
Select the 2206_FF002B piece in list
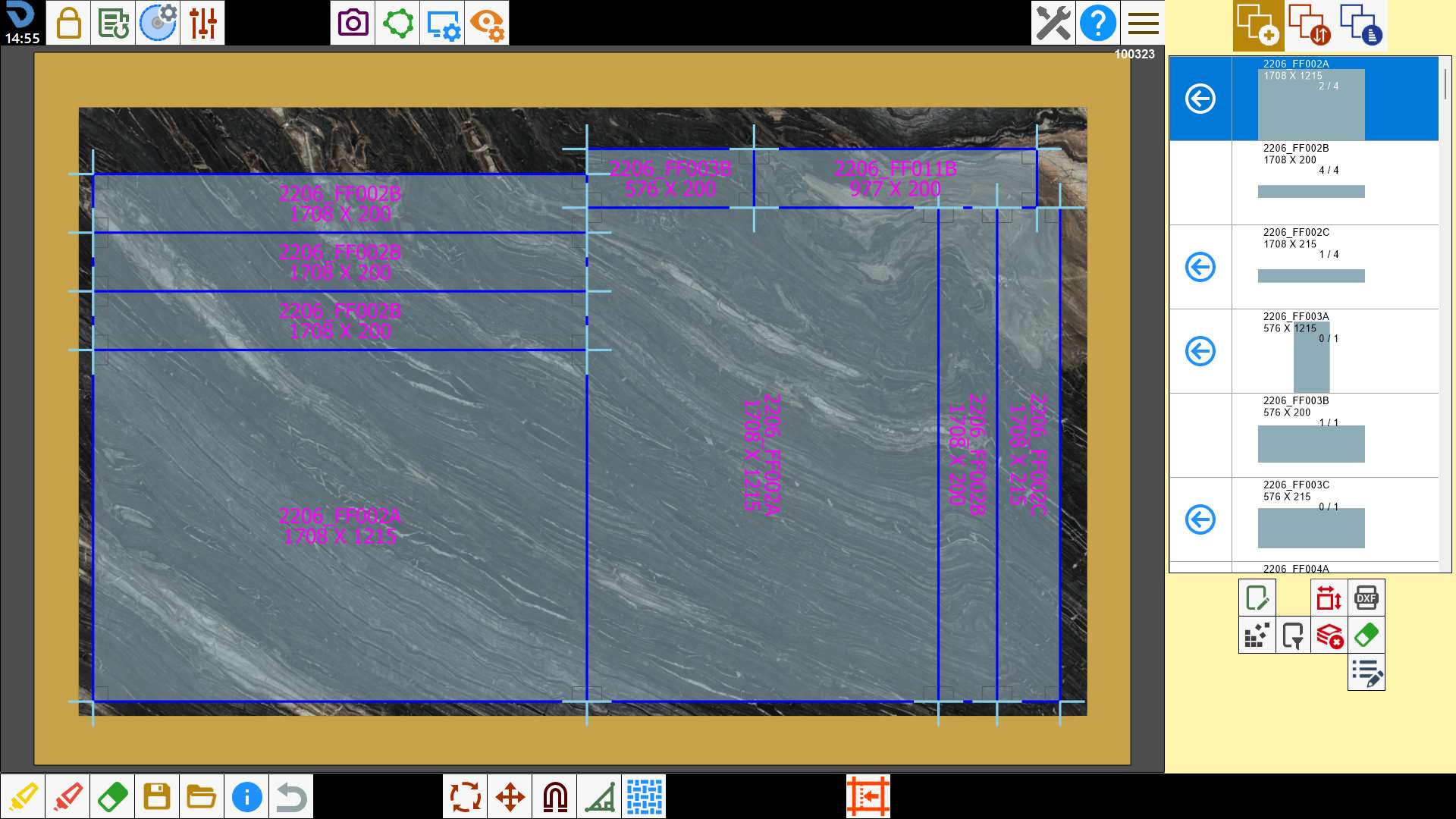[1304, 183]
